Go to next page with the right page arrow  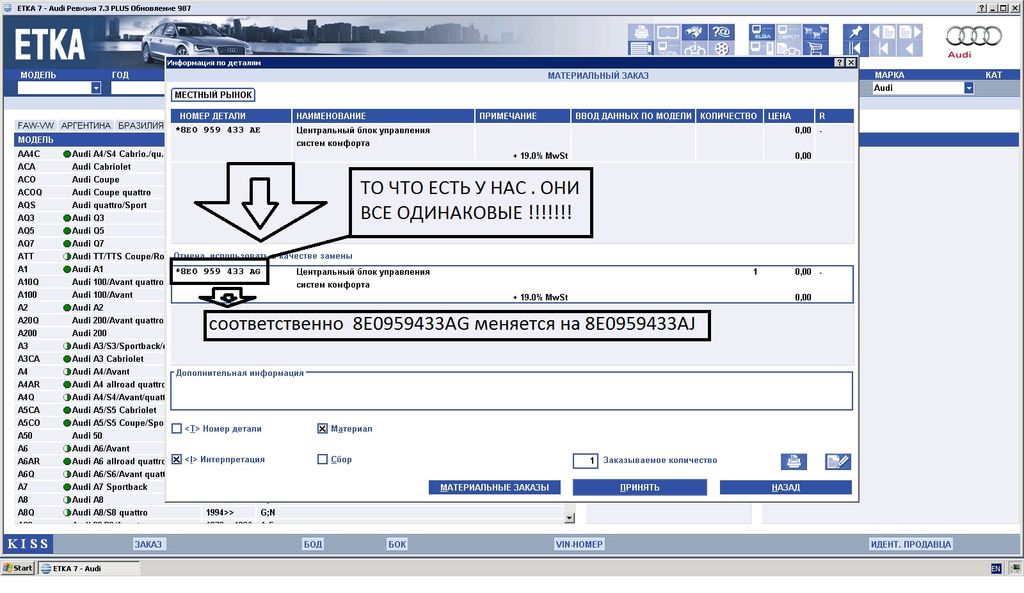(x=909, y=32)
